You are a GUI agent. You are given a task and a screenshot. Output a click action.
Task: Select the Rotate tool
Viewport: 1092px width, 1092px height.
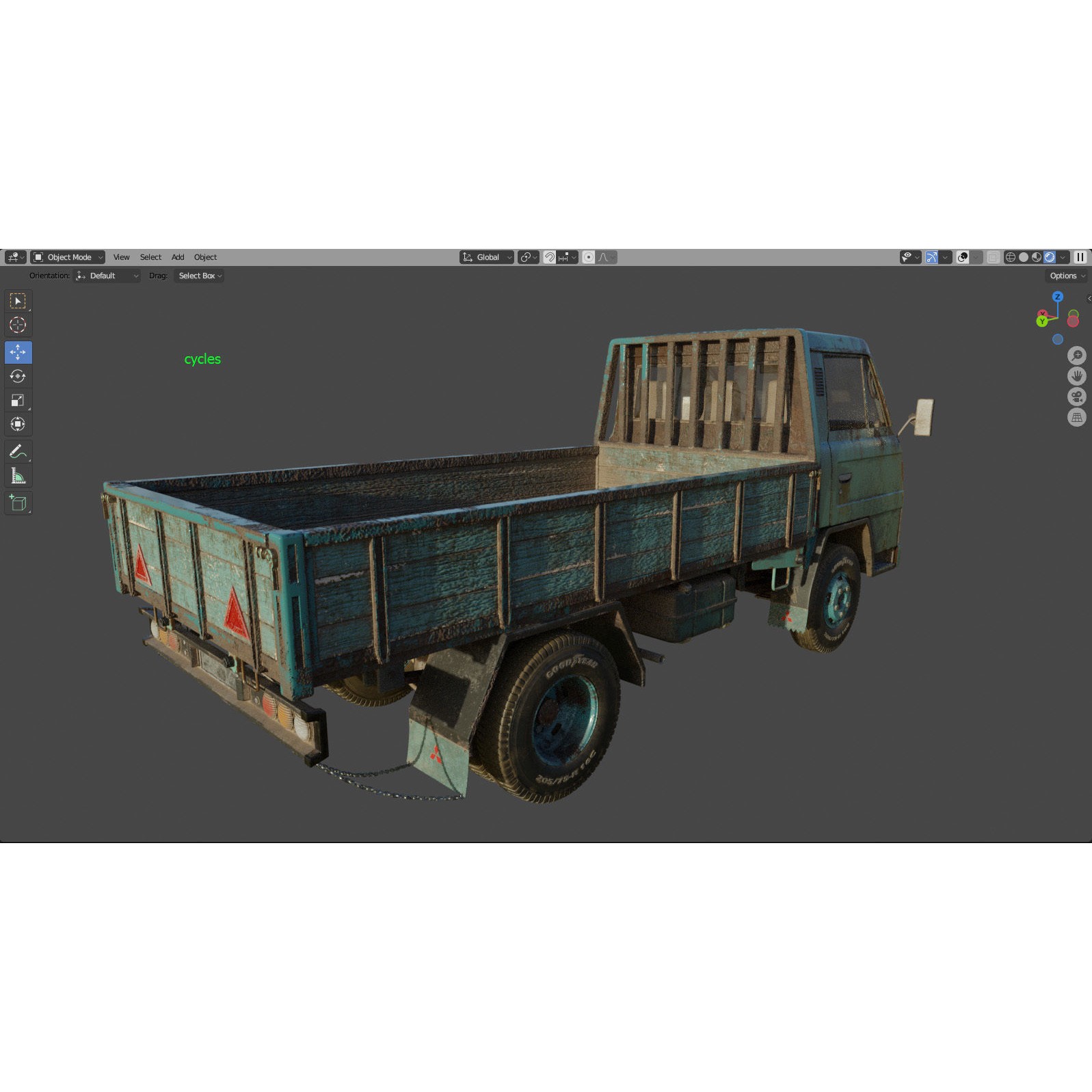pyautogui.click(x=18, y=376)
